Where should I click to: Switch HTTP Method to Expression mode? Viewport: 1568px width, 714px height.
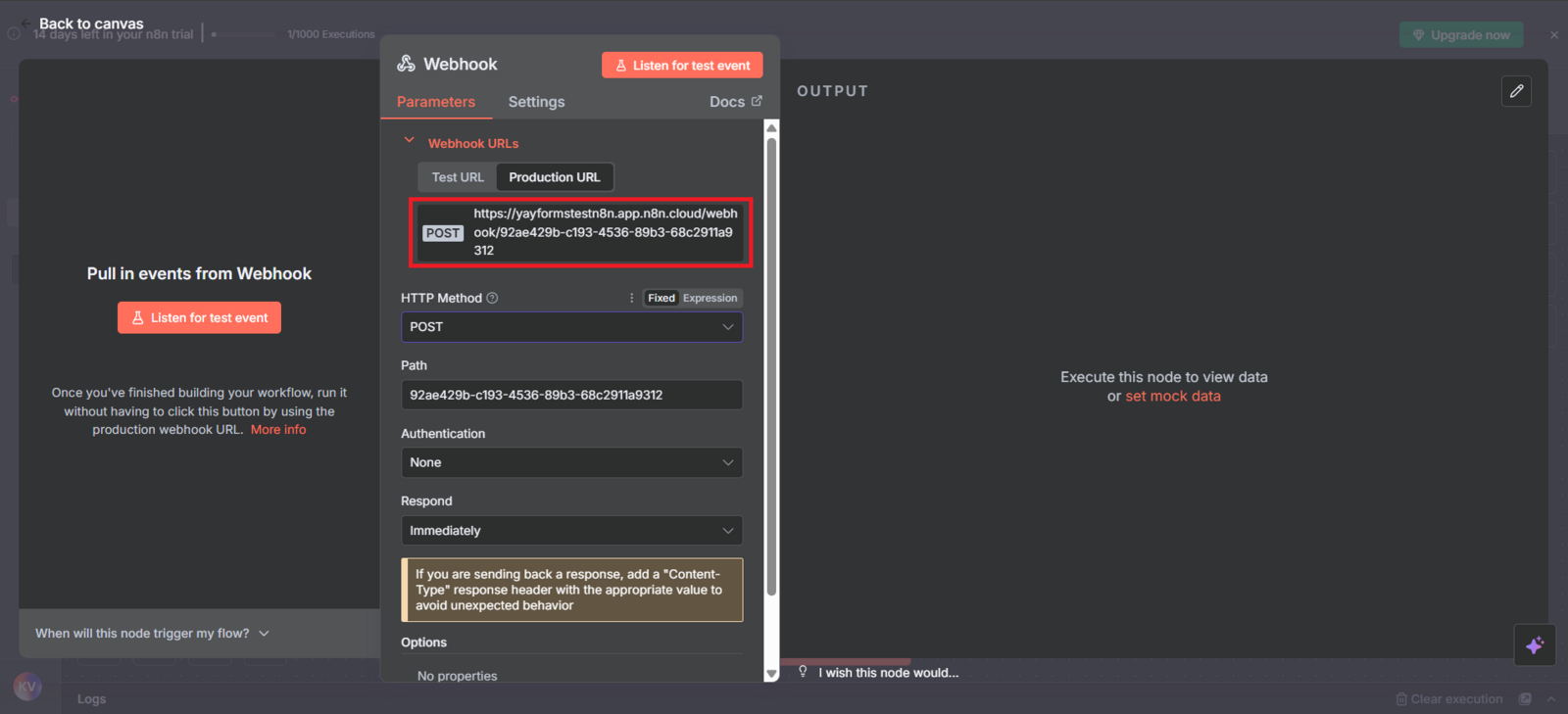tap(710, 298)
